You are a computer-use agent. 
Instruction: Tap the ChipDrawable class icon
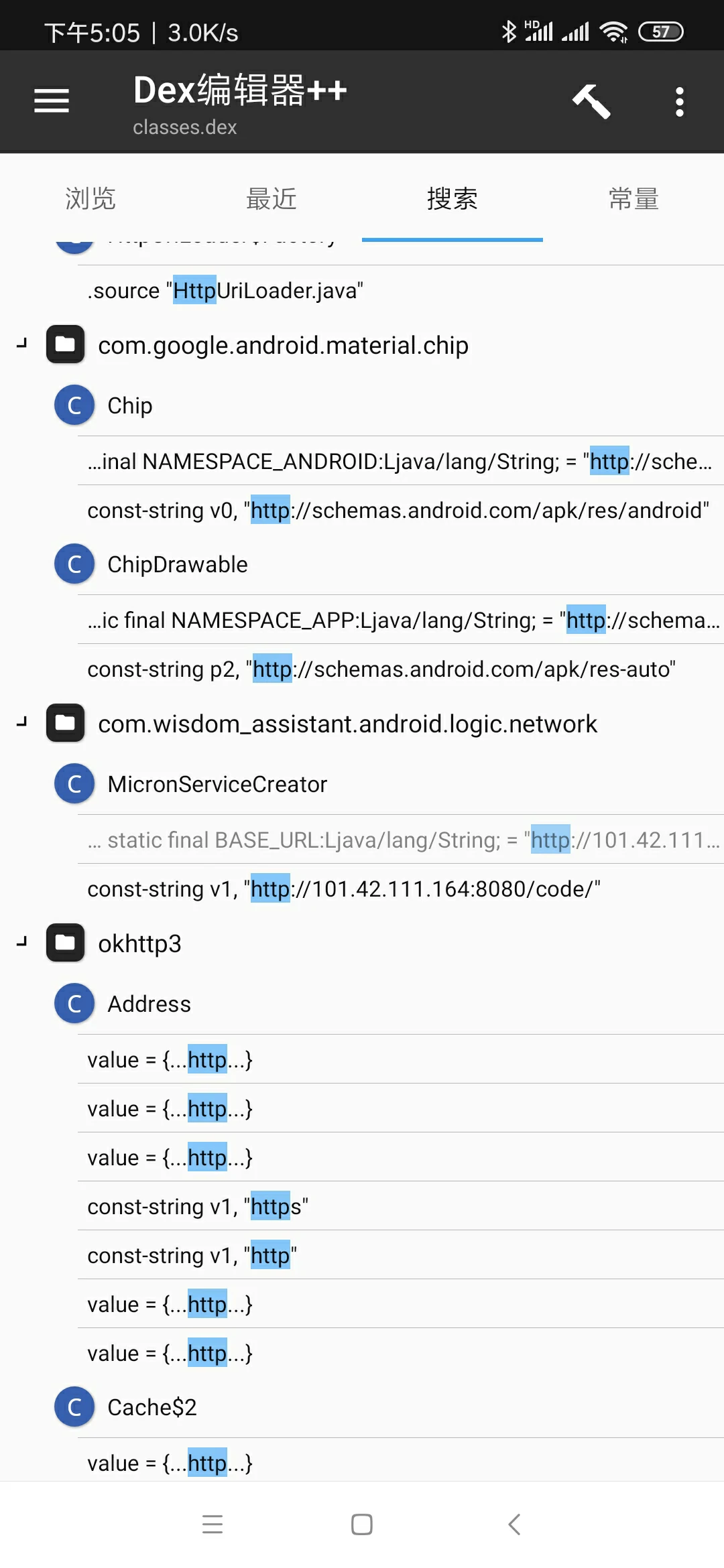pos(74,564)
